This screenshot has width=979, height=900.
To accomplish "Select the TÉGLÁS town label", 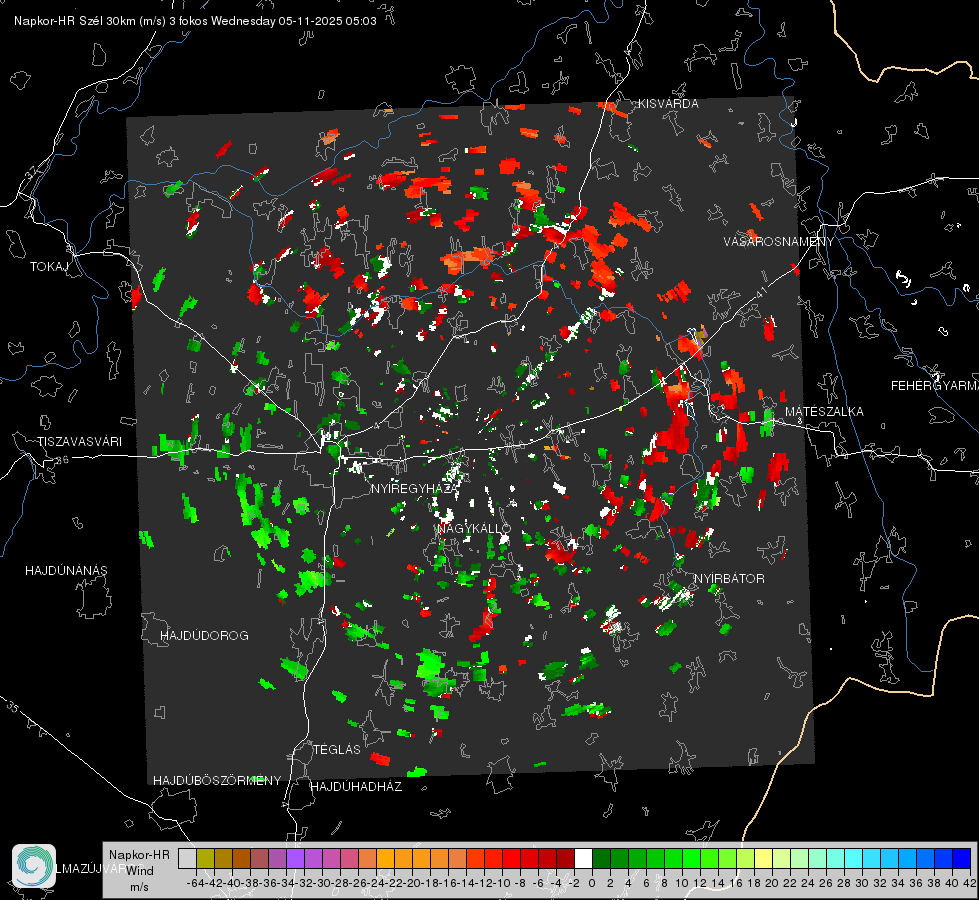I will [337, 749].
